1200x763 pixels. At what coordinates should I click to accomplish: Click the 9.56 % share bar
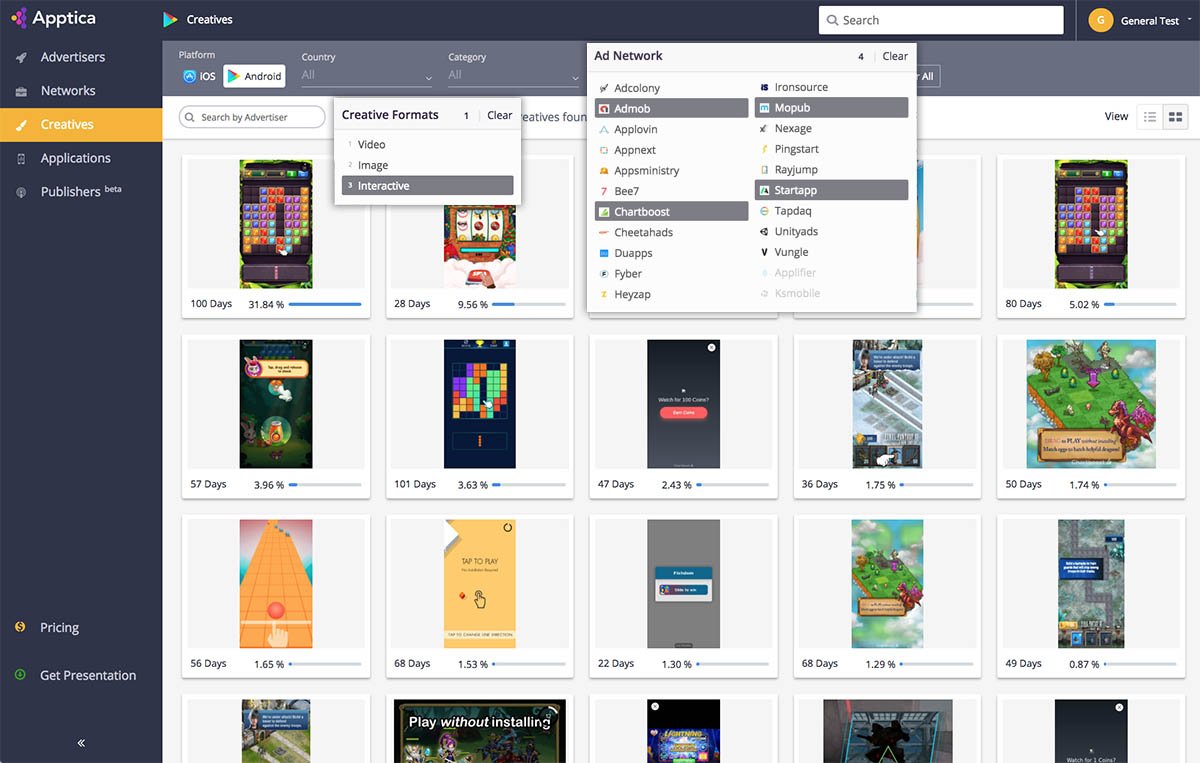pos(529,304)
